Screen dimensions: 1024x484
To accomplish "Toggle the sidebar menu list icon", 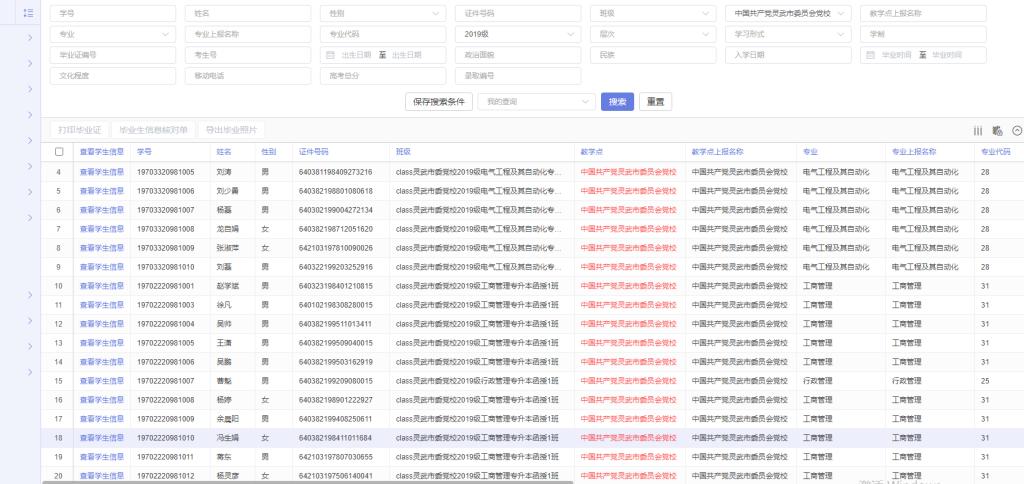I will [x=28, y=13].
